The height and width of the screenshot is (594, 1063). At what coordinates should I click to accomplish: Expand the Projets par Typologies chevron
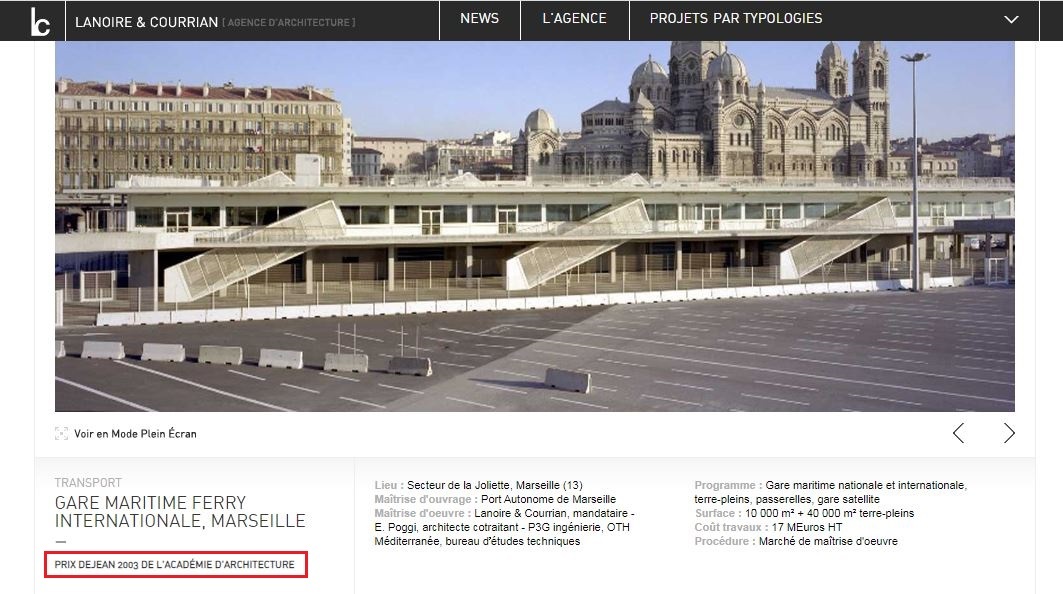[1011, 20]
